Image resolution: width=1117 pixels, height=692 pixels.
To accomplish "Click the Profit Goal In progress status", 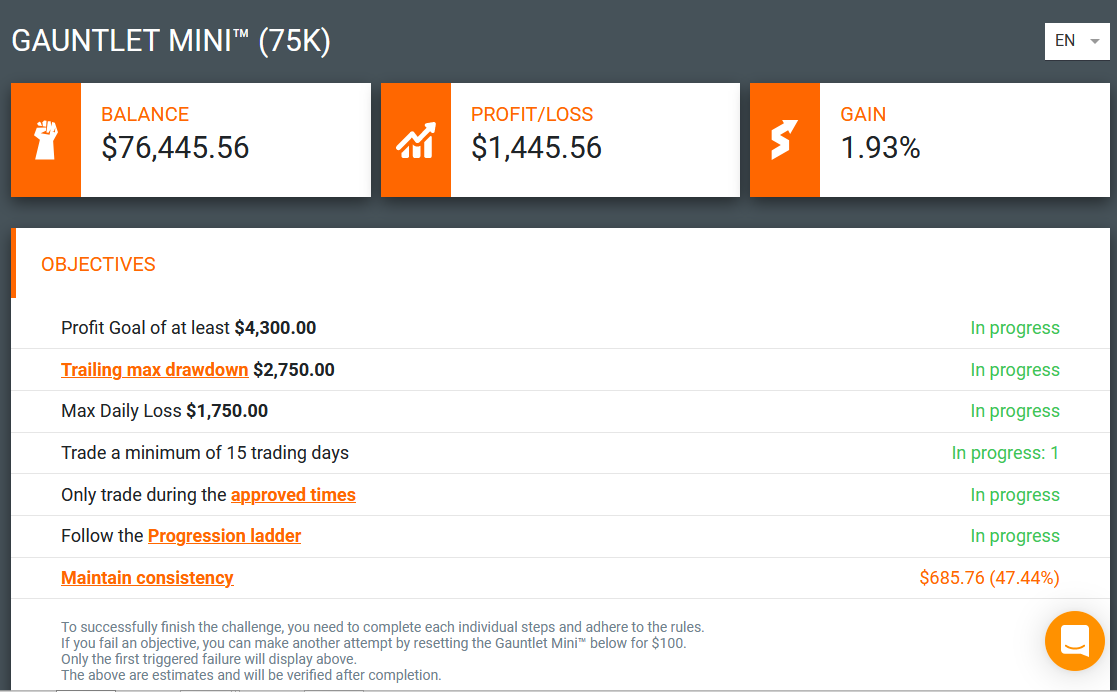I will (x=1015, y=328).
